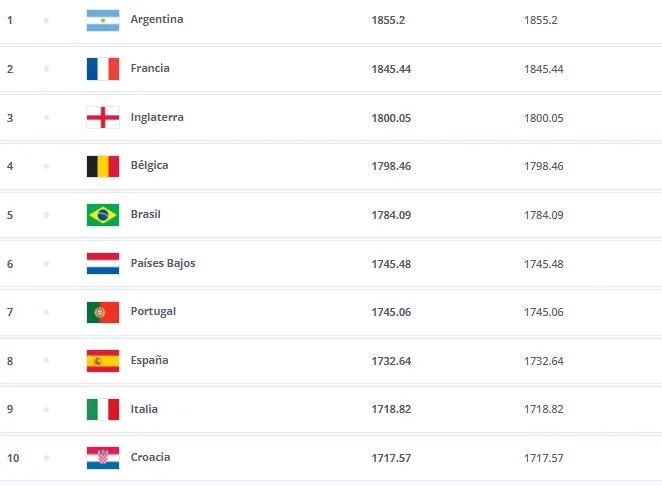Click Portugal's bold 1745.06 points value
The width and height of the screenshot is (662, 487).
pos(389,312)
